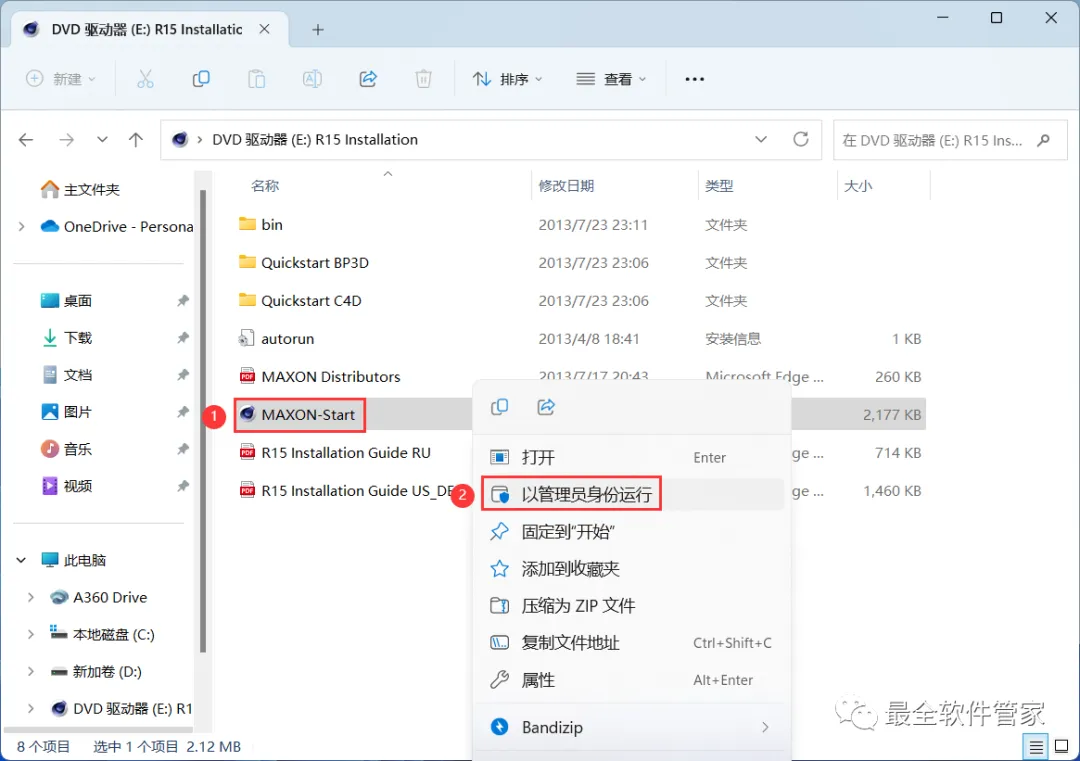
Task: Expand New Volume (D:) node
Action: point(31,671)
